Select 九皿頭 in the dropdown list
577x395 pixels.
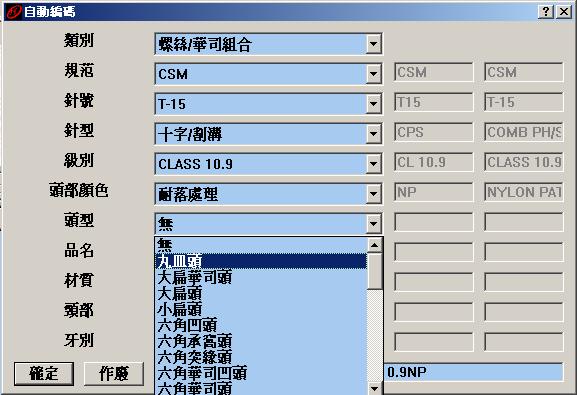pyautogui.click(x=261, y=261)
